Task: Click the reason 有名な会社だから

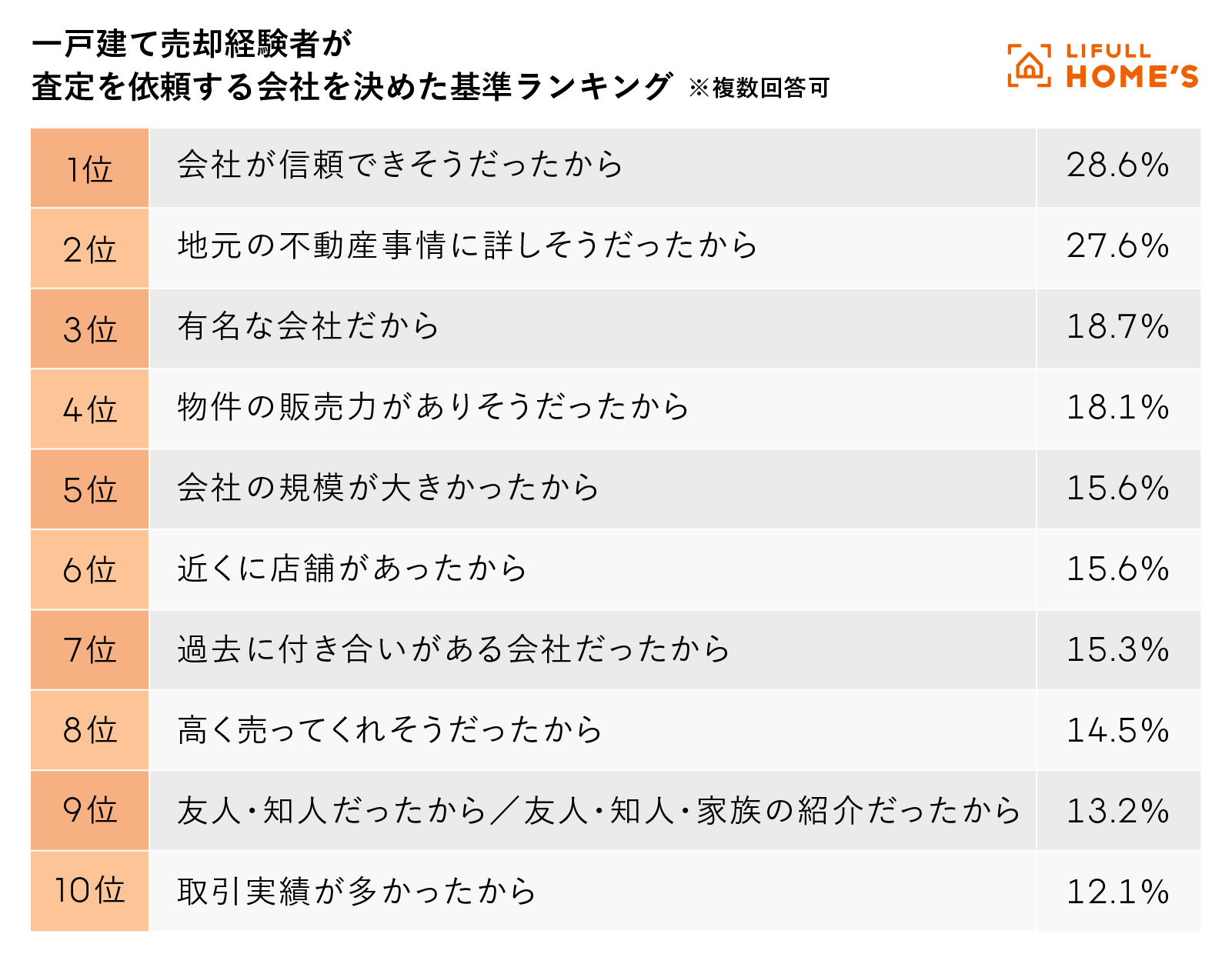Action: point(308,327)
